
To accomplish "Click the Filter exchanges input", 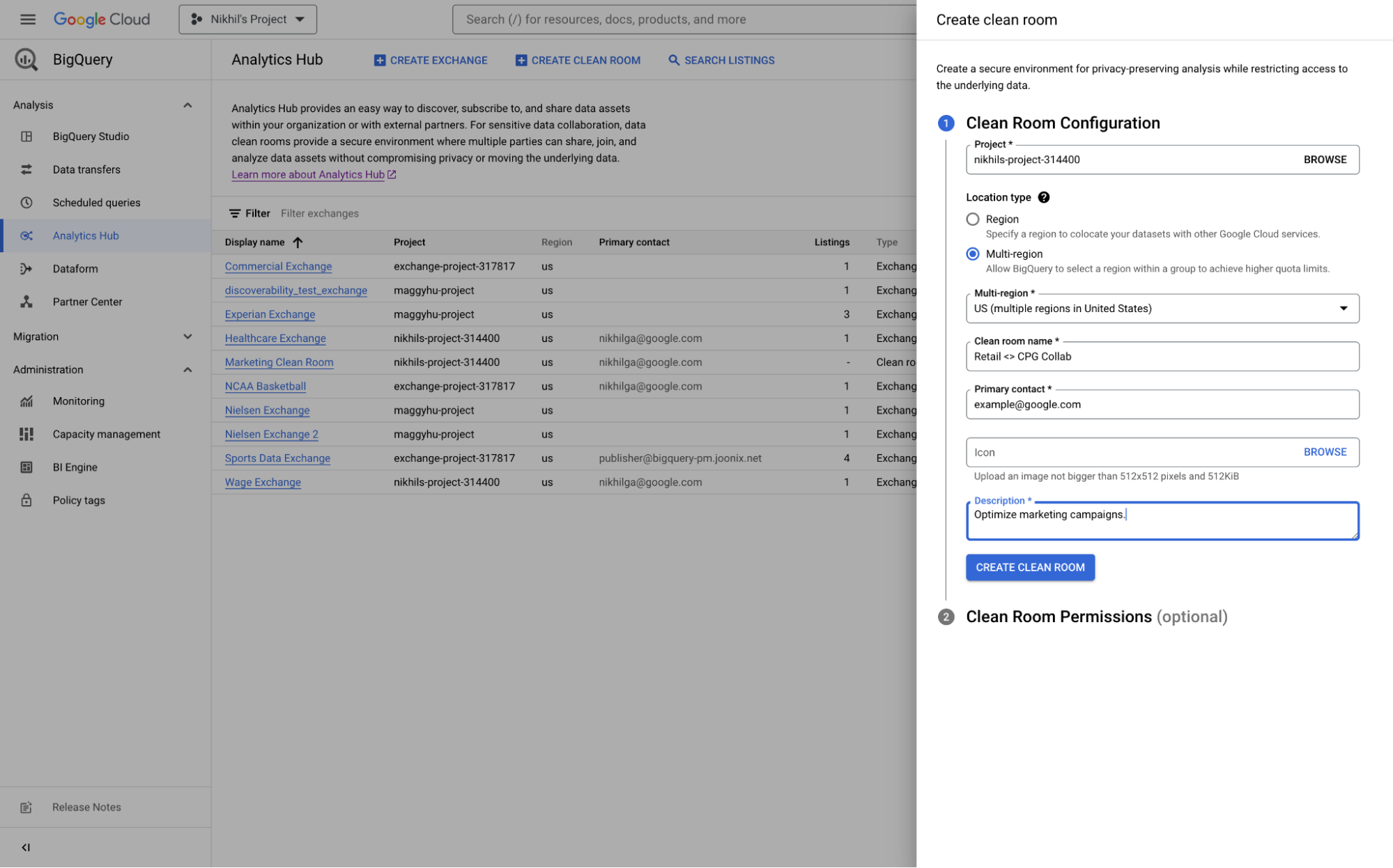I will click(320, 213).
